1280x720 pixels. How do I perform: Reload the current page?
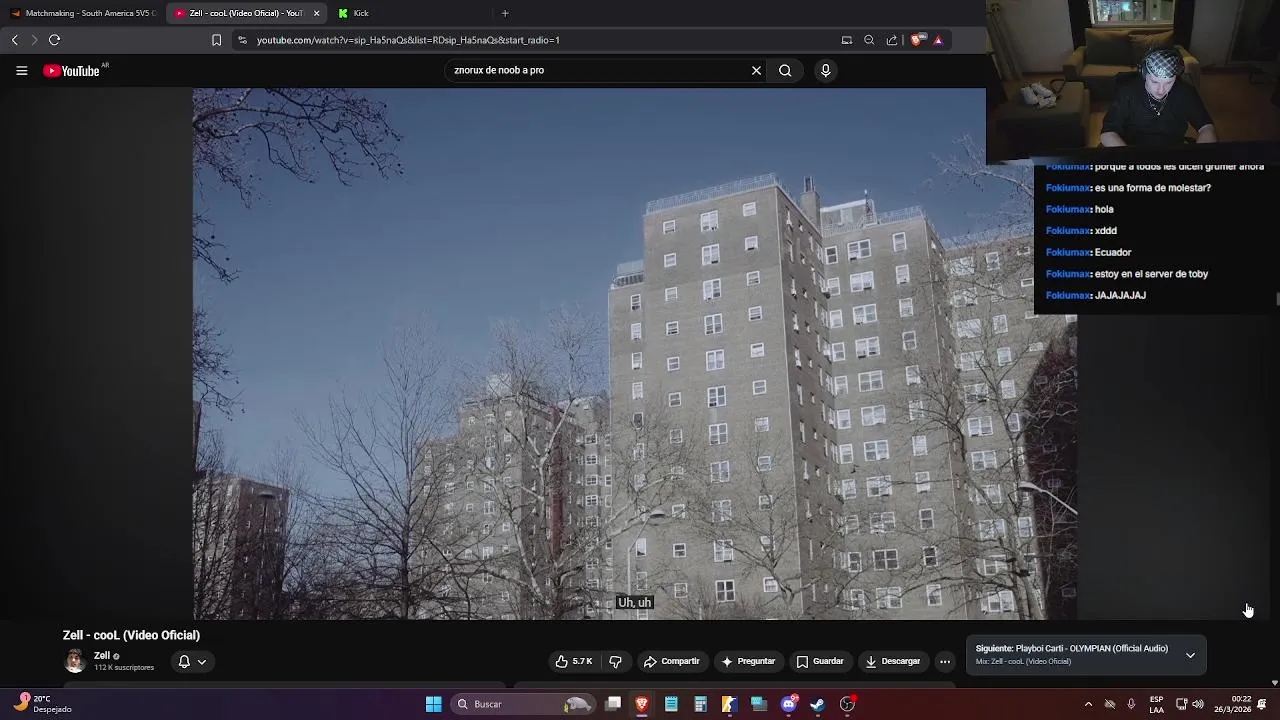point(55,40)
